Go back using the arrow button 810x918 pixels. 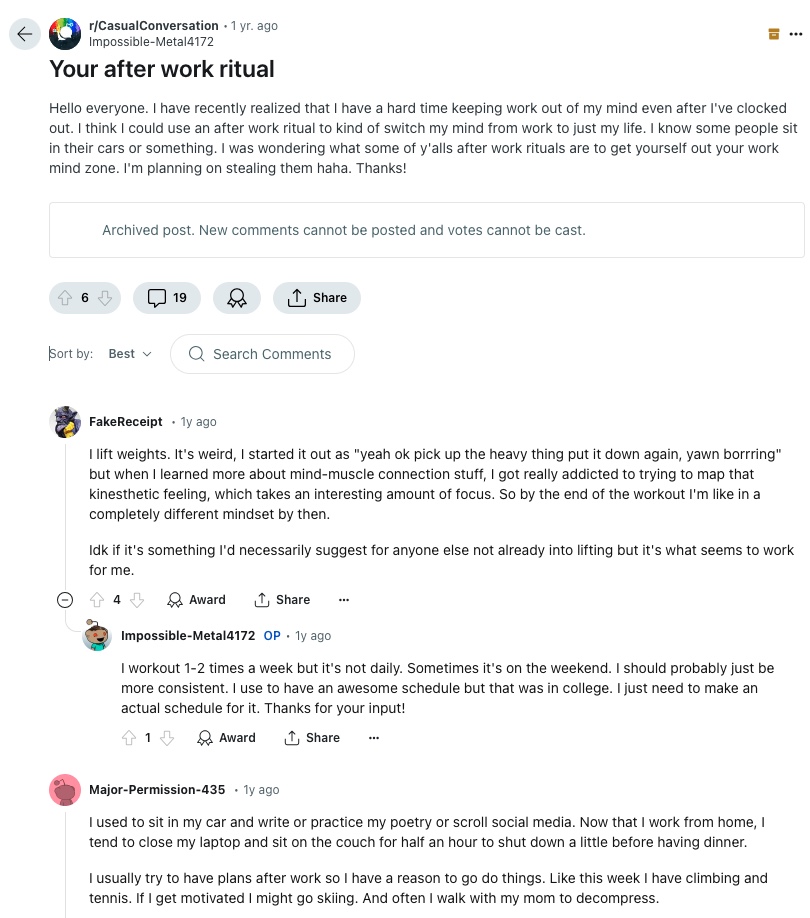pos(25,34)
